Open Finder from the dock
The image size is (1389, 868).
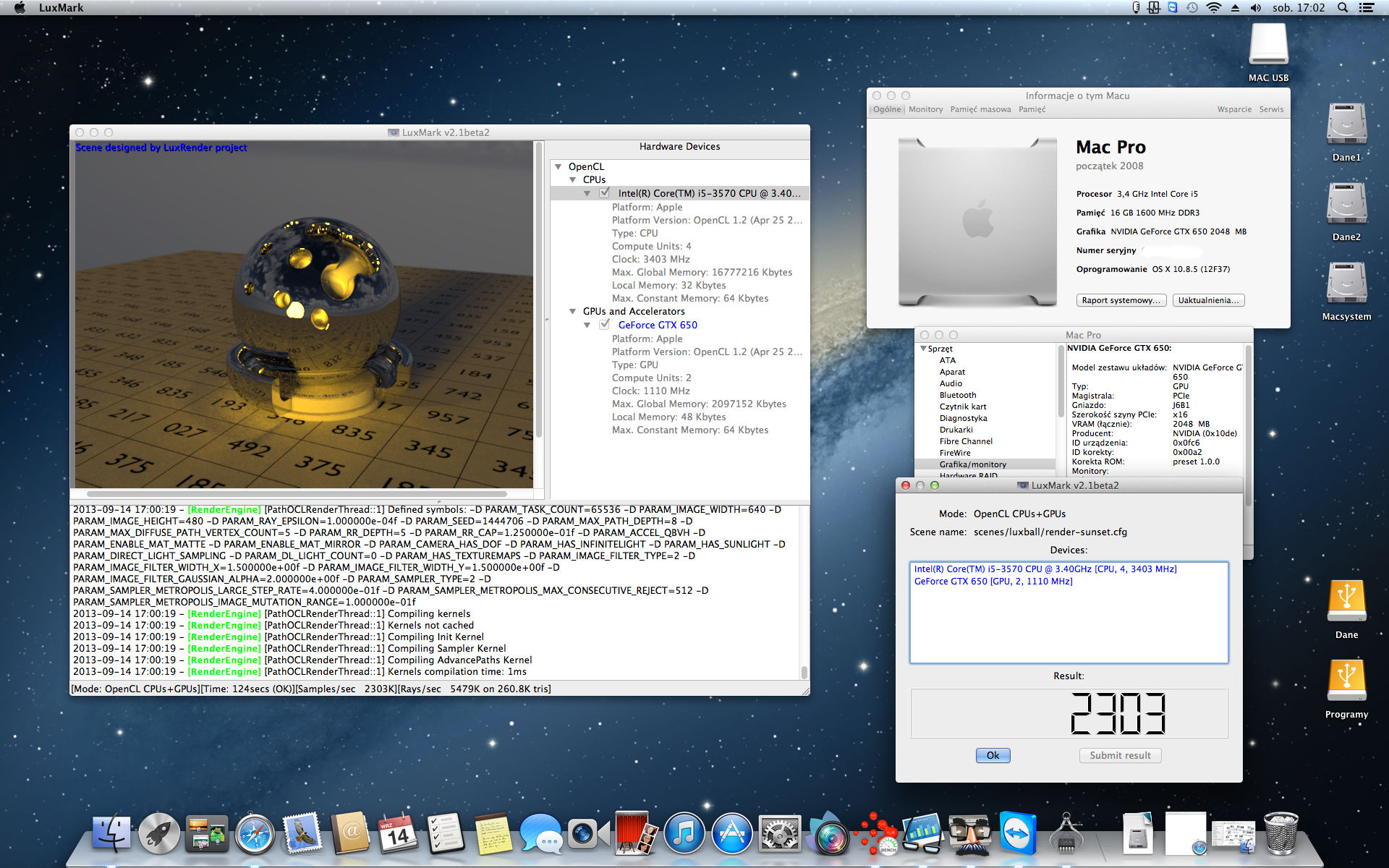pos(111,833)
